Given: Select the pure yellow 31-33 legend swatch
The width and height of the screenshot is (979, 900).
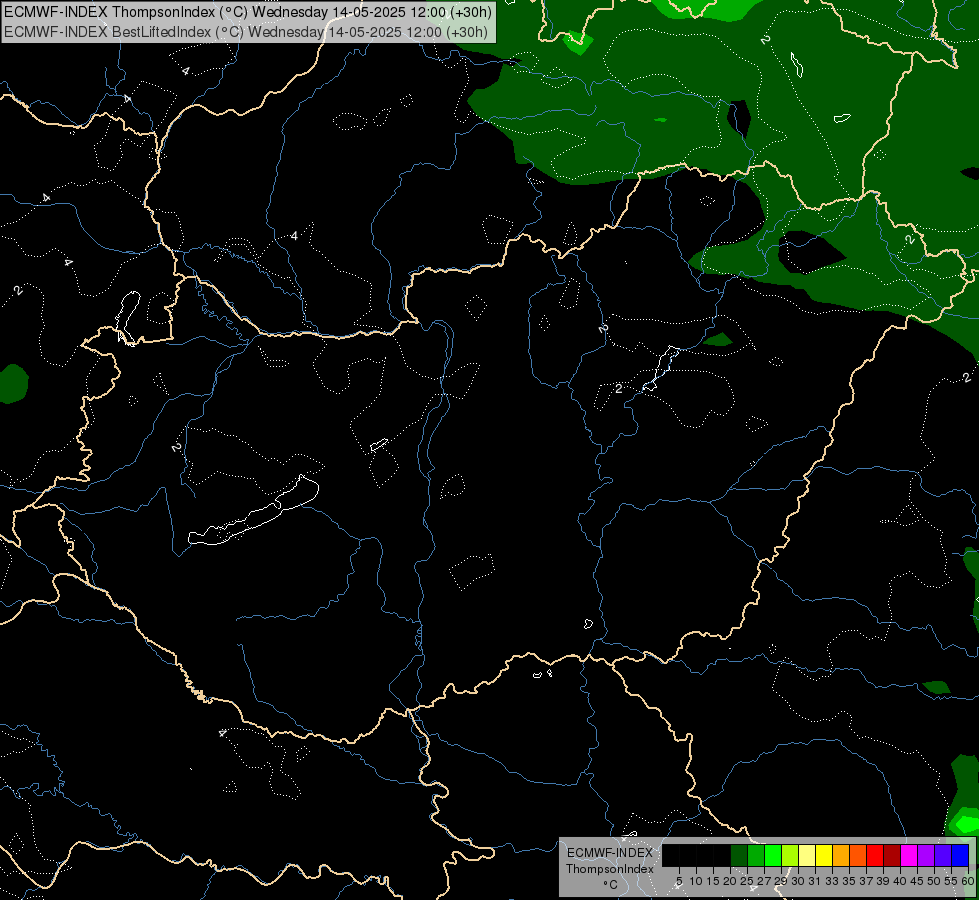Looking at the screenshot, I should coord(824,855).
